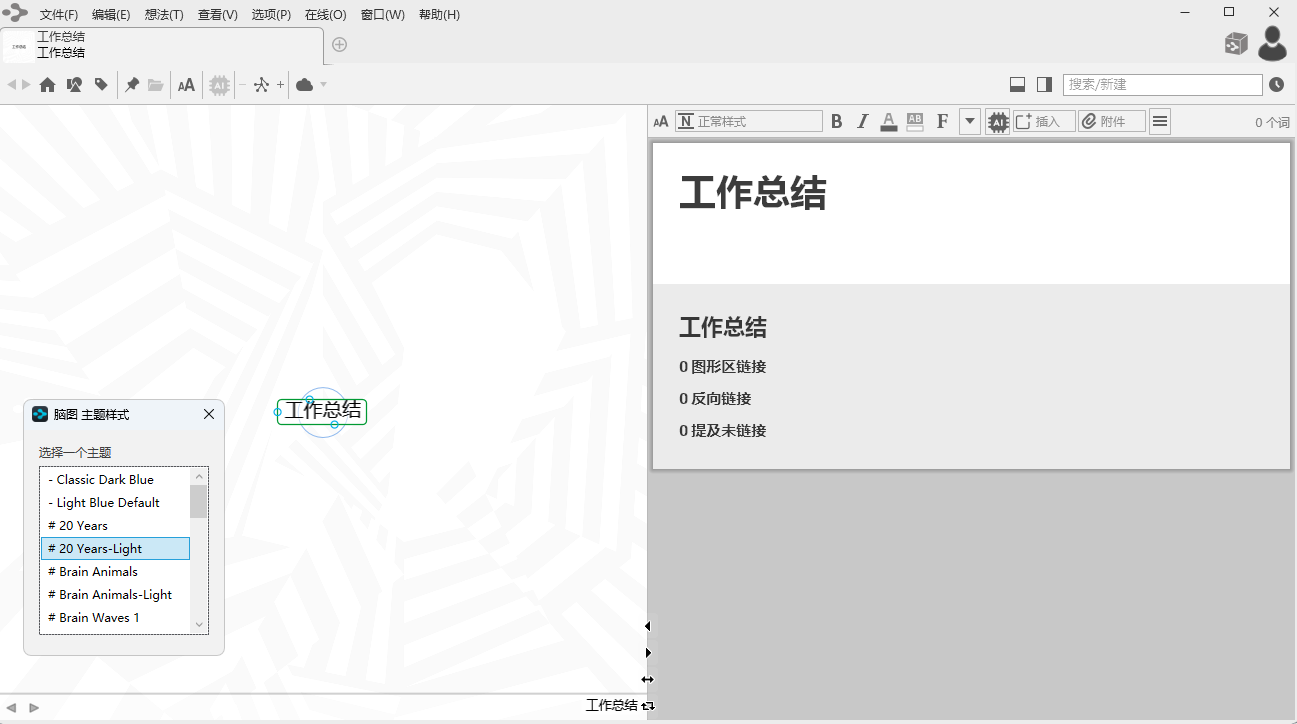Click the cloud sync icon
This screenshot has width=1297, height=724.
pyautogui.click(x=304, y=85)
